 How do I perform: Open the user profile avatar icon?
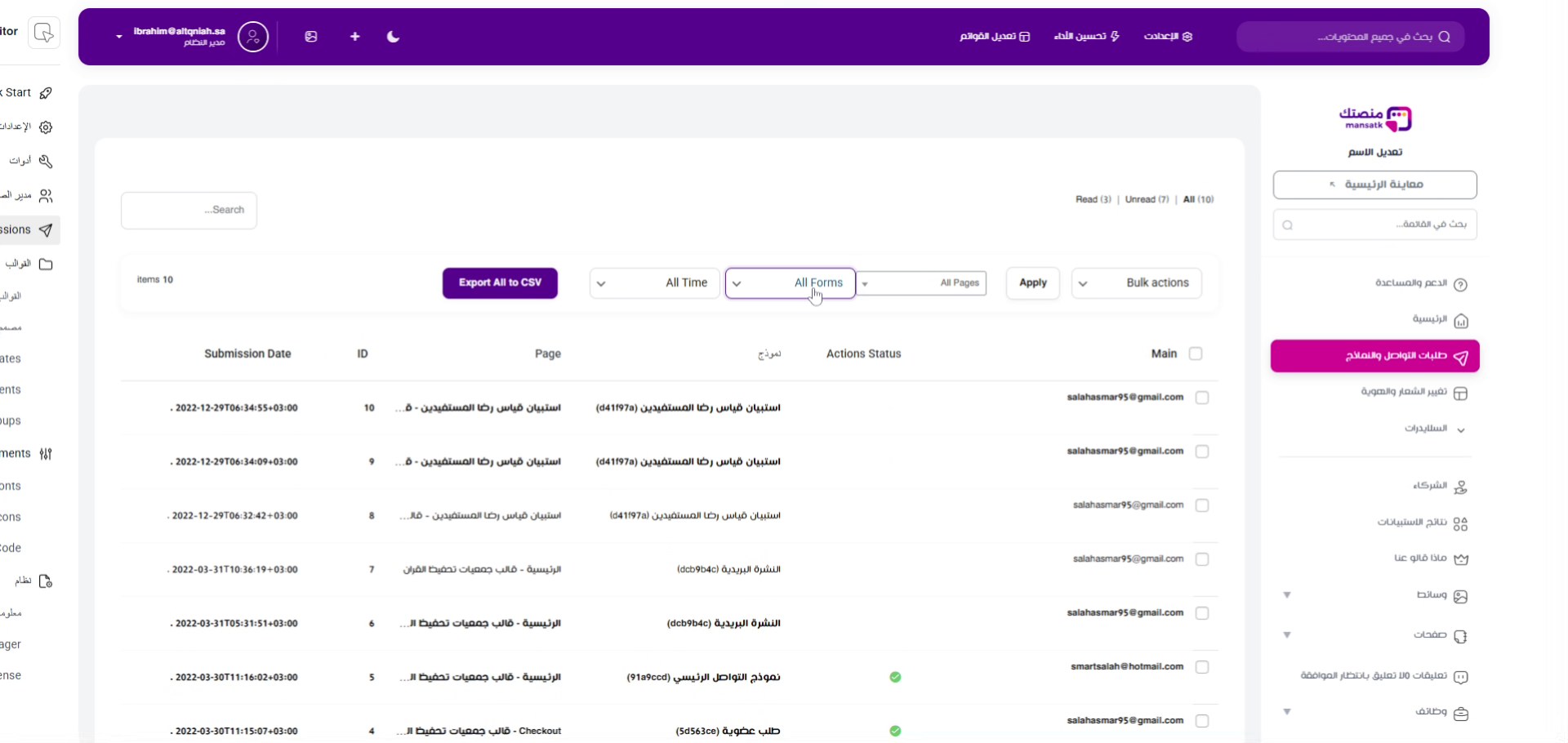[x=253, y=37]
